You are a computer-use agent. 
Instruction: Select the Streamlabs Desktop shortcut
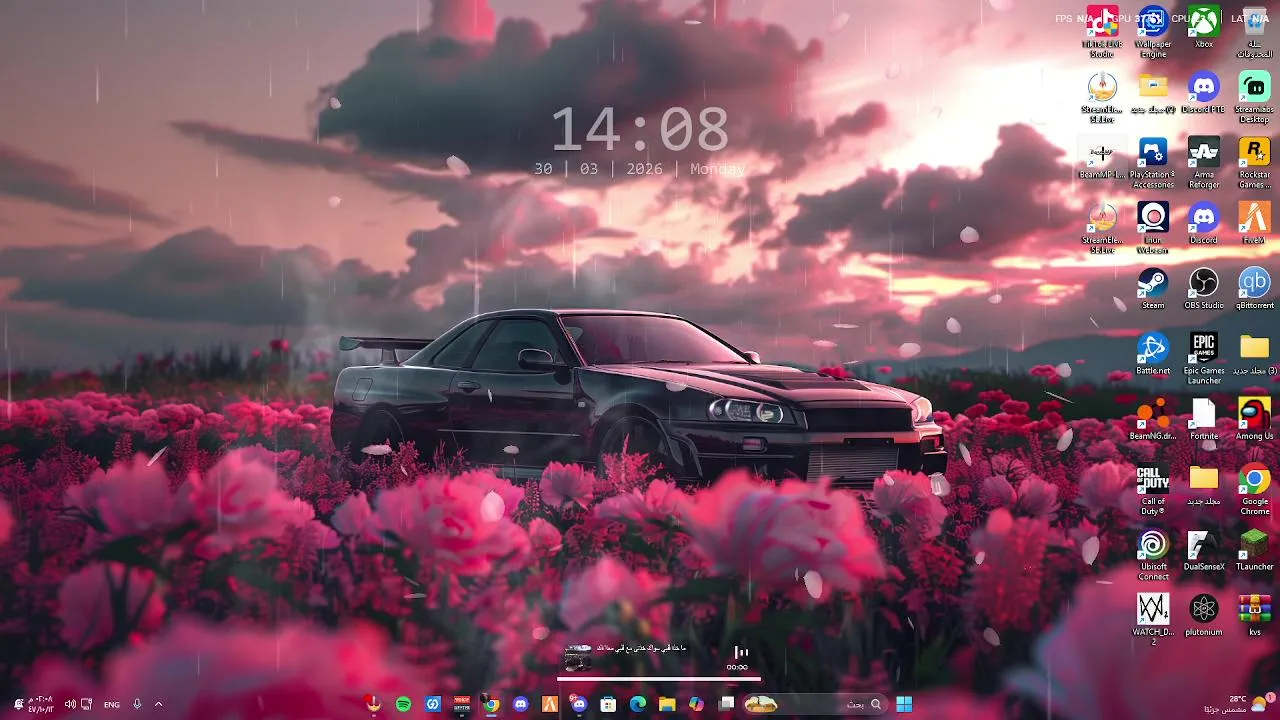tap(1255, 96)
